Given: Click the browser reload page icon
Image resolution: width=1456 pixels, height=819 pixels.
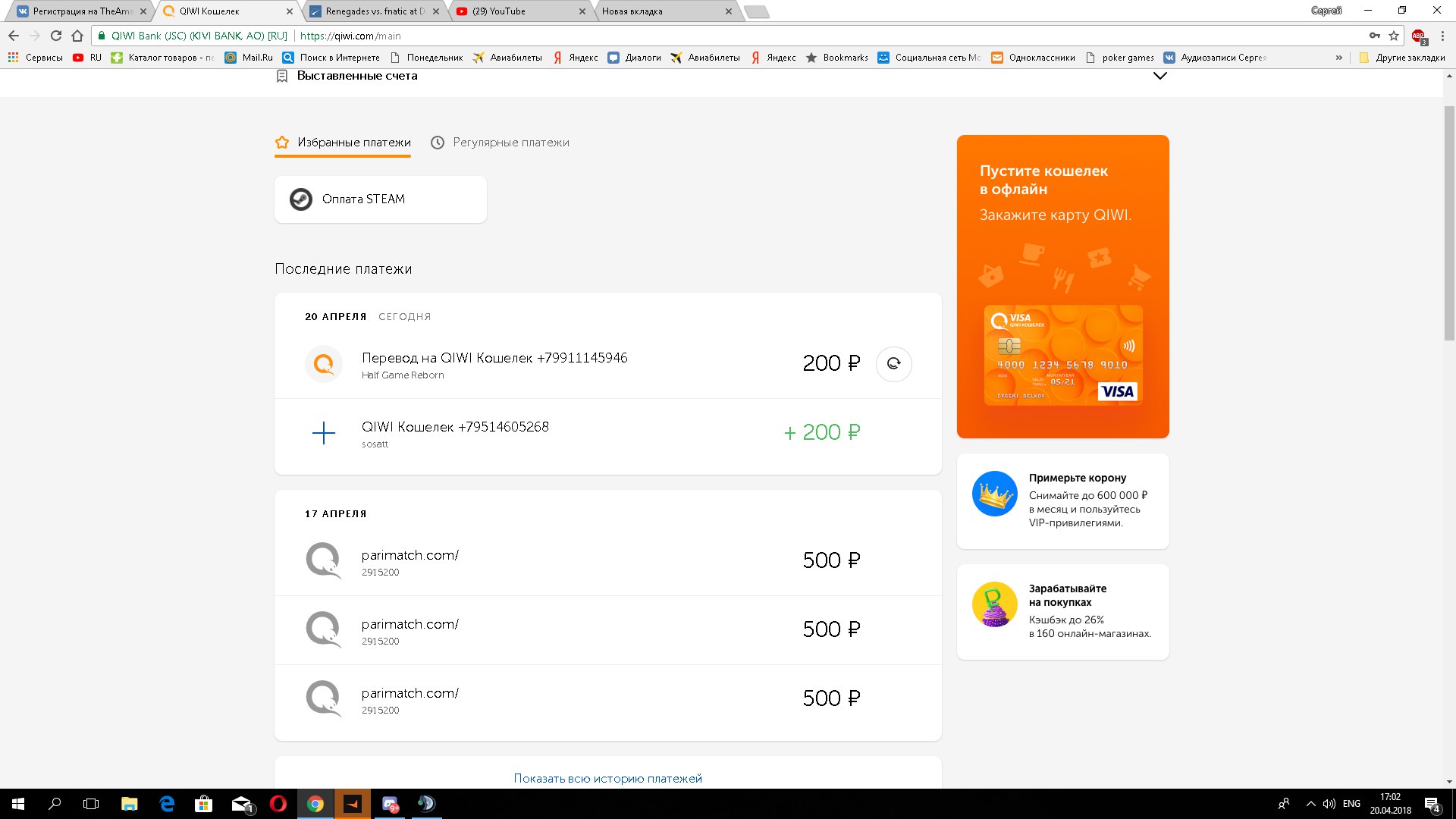Looking at the screenshot, I should pyautogui.click(x=56, y=36).
